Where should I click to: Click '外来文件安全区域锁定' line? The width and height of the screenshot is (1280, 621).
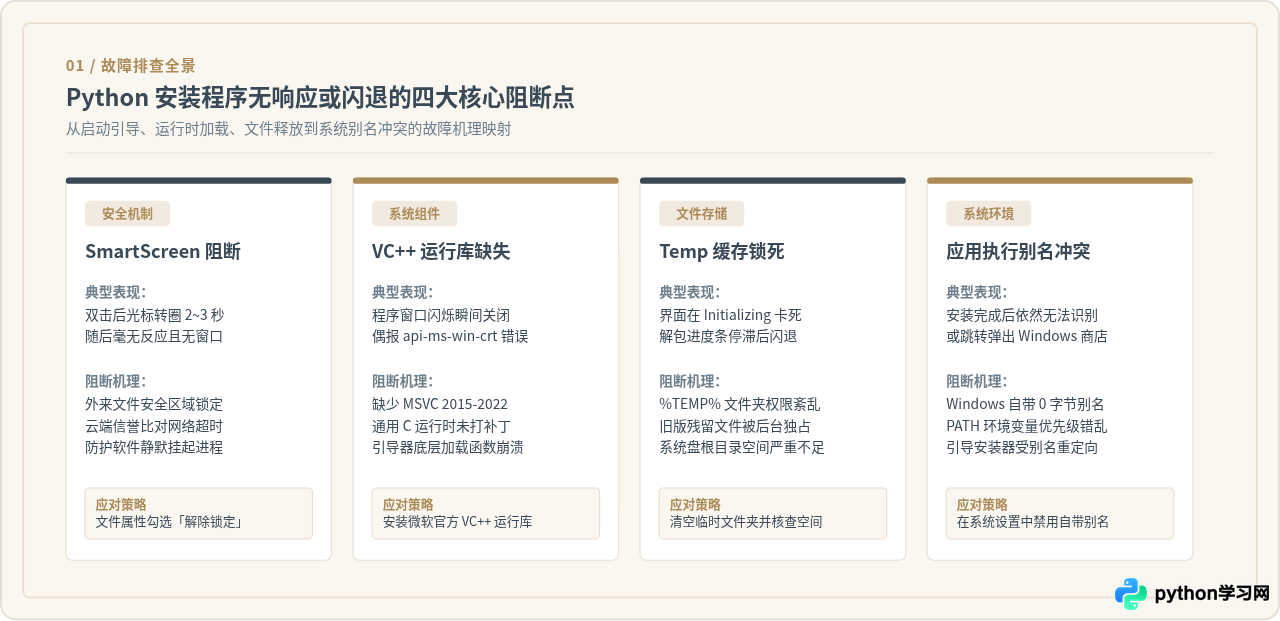pos(154,404)
